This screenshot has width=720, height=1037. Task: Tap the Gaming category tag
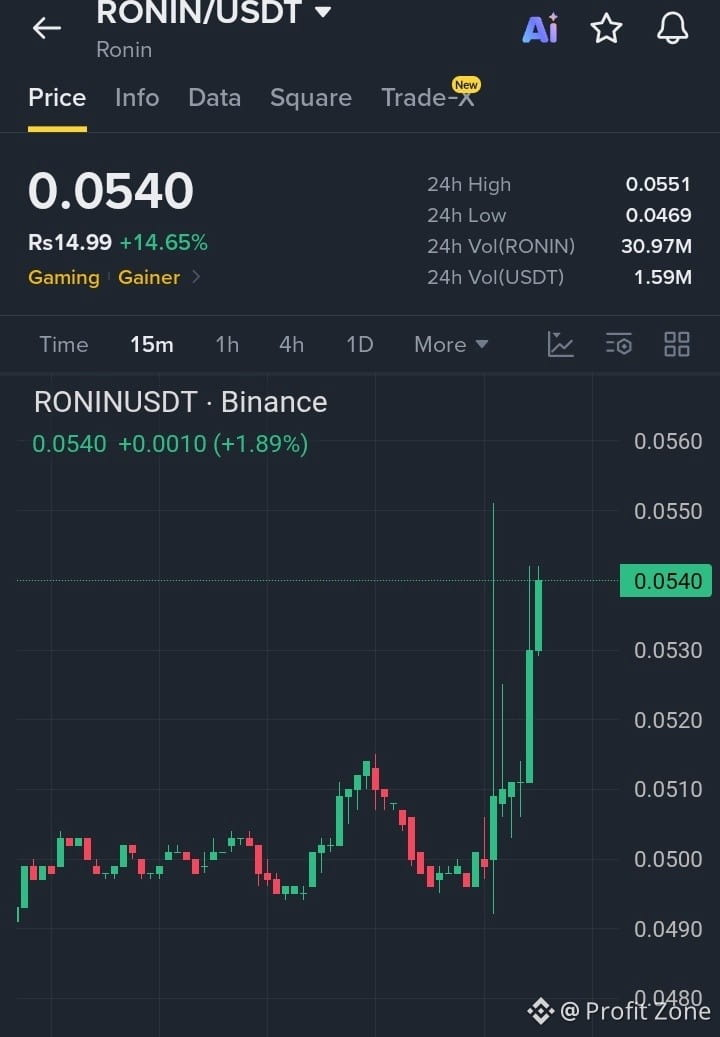[x=63, y=277]
